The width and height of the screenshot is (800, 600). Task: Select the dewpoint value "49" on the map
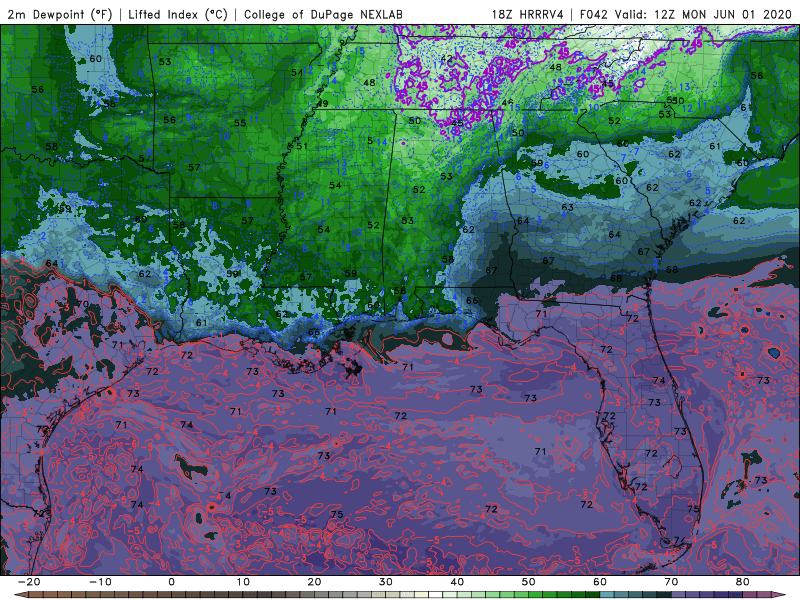pyautogui.click(x=322, y=104)
